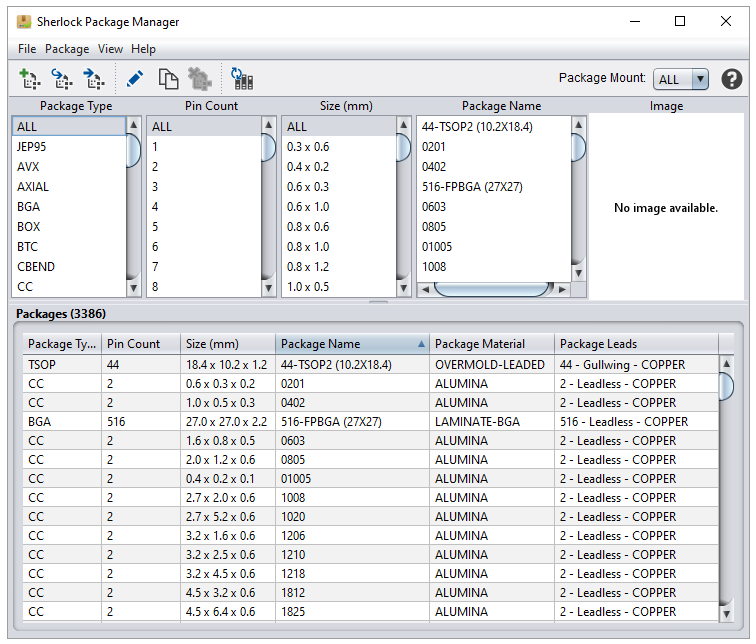Click Size list down arrow

[x=404, y=288]
